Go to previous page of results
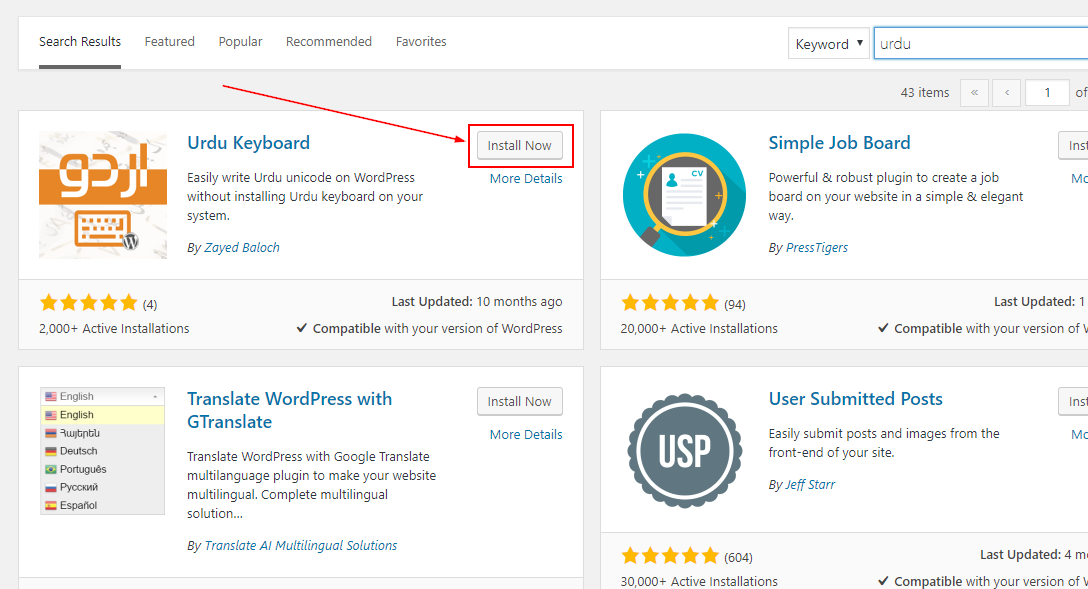 coord(1007,92)
